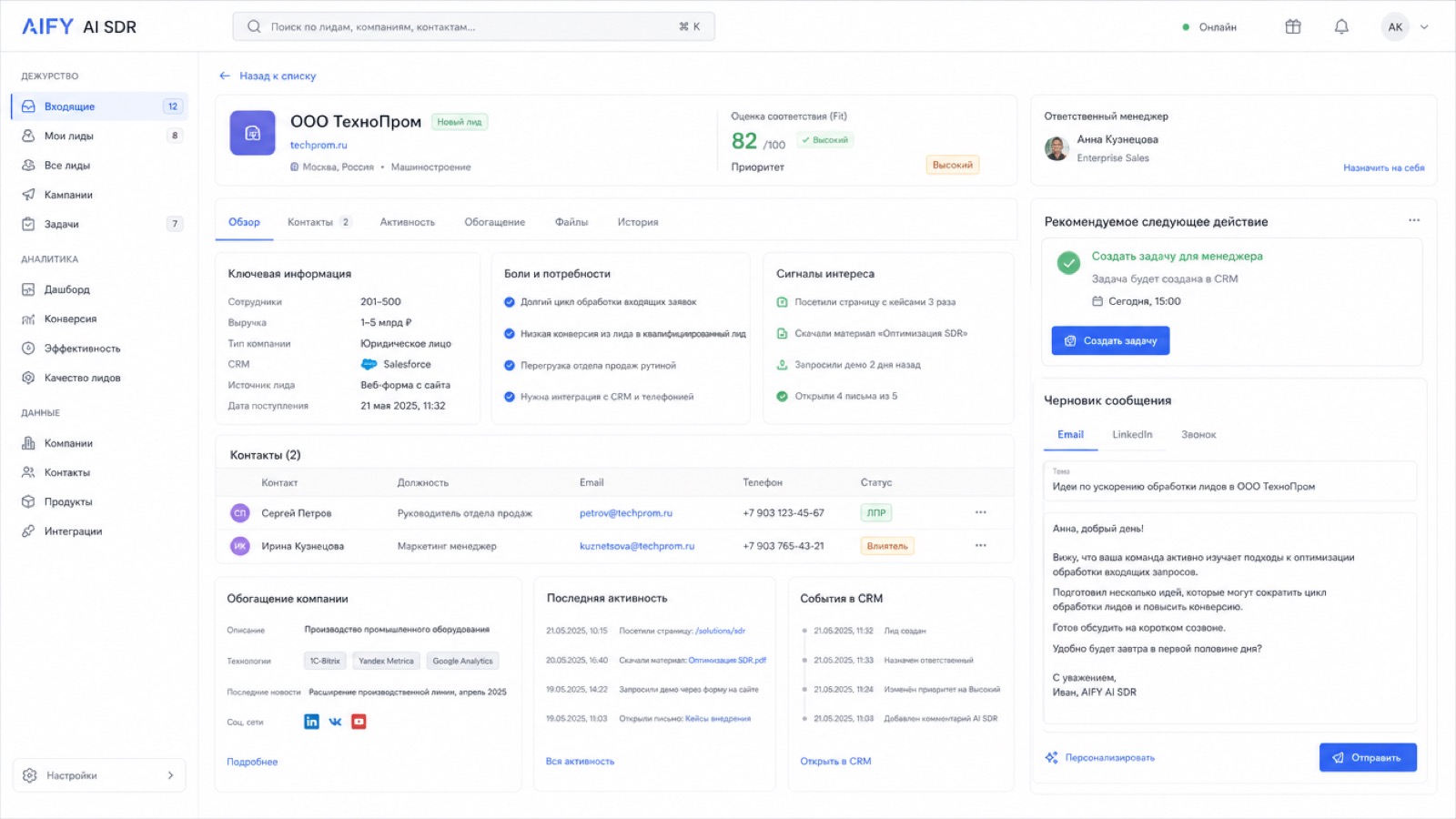Switch to the Активность tab
1456x819 pixels.
408,222
